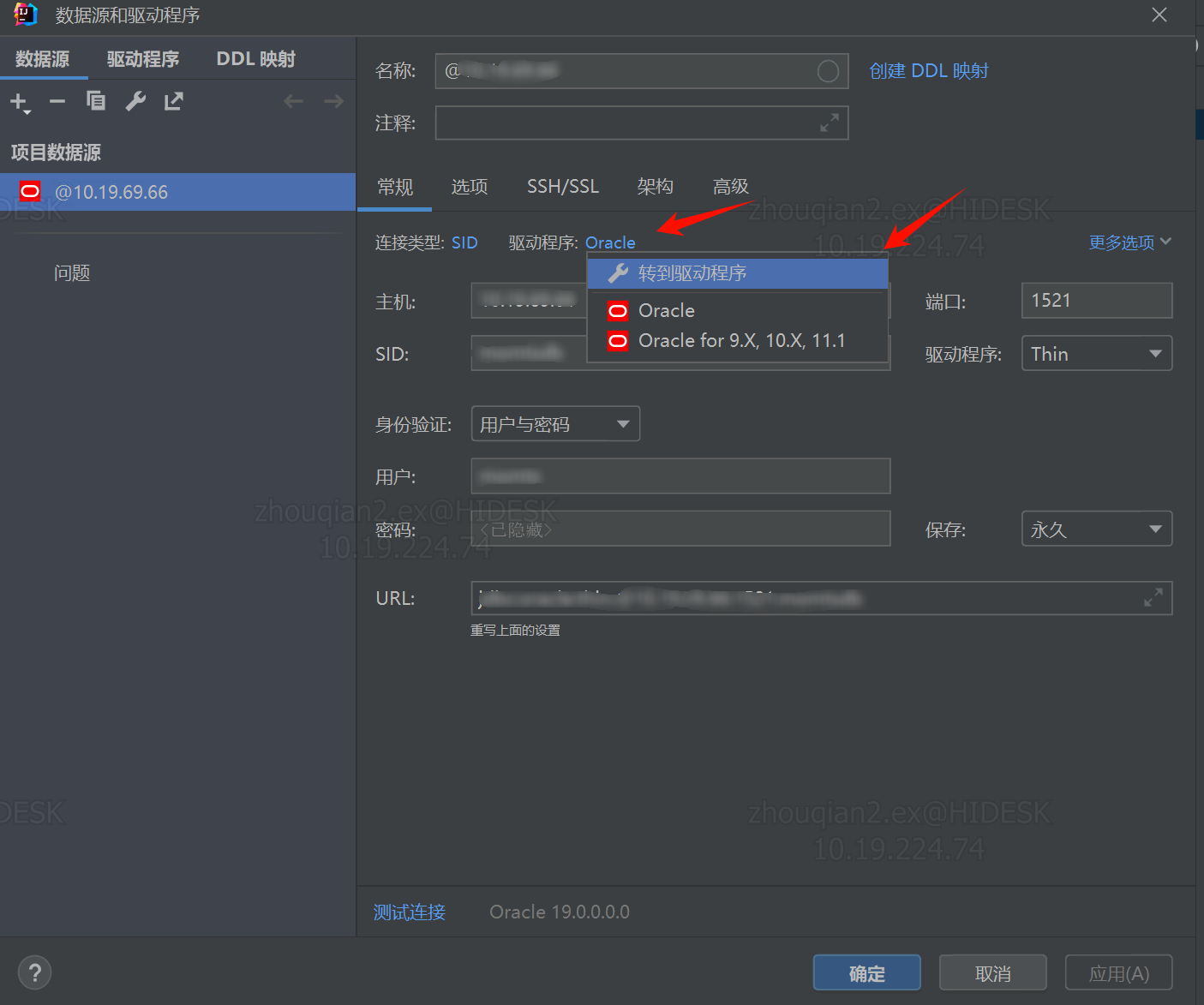This screenshot has height=1005, width=1204.
Task: Open the DDL 映射 tab
Action: click(x=255, y=59)
